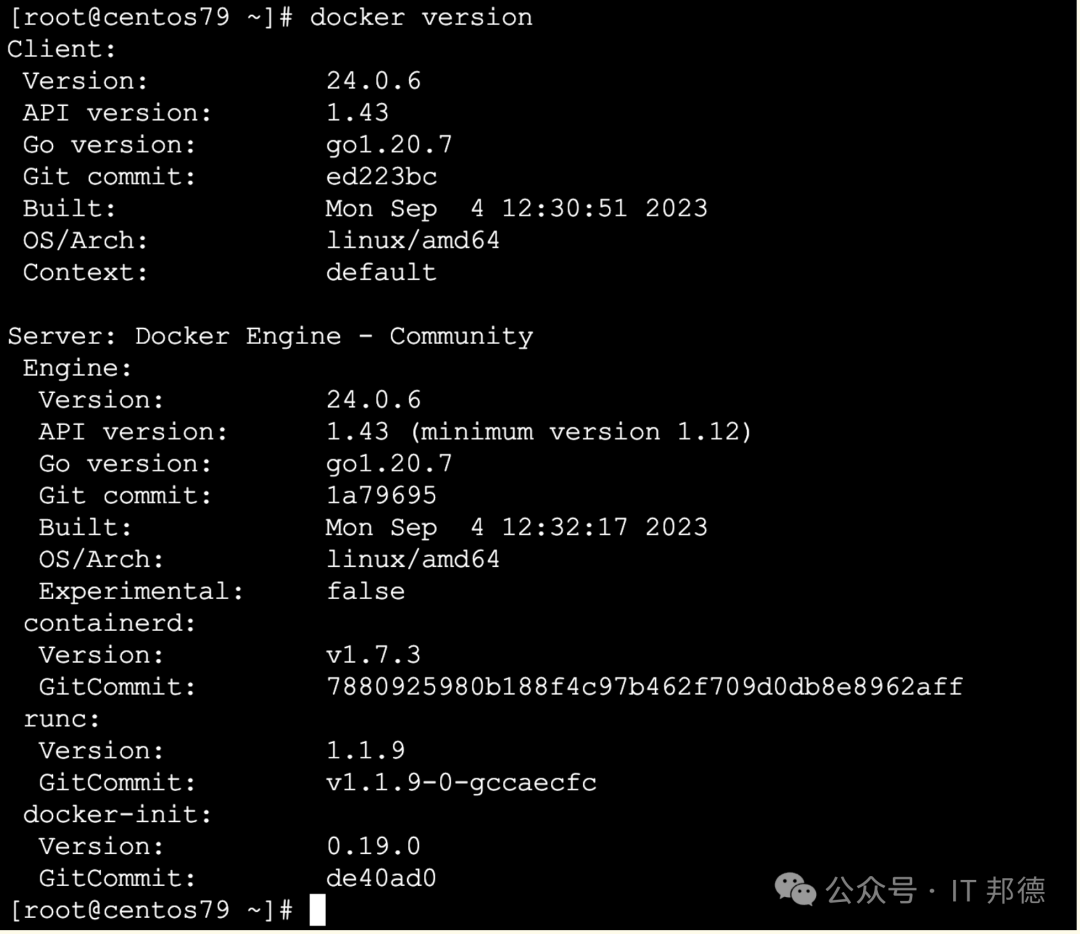
Task: Click the terminal cursor block at the last prompt
Action: (x=318, y=910)
